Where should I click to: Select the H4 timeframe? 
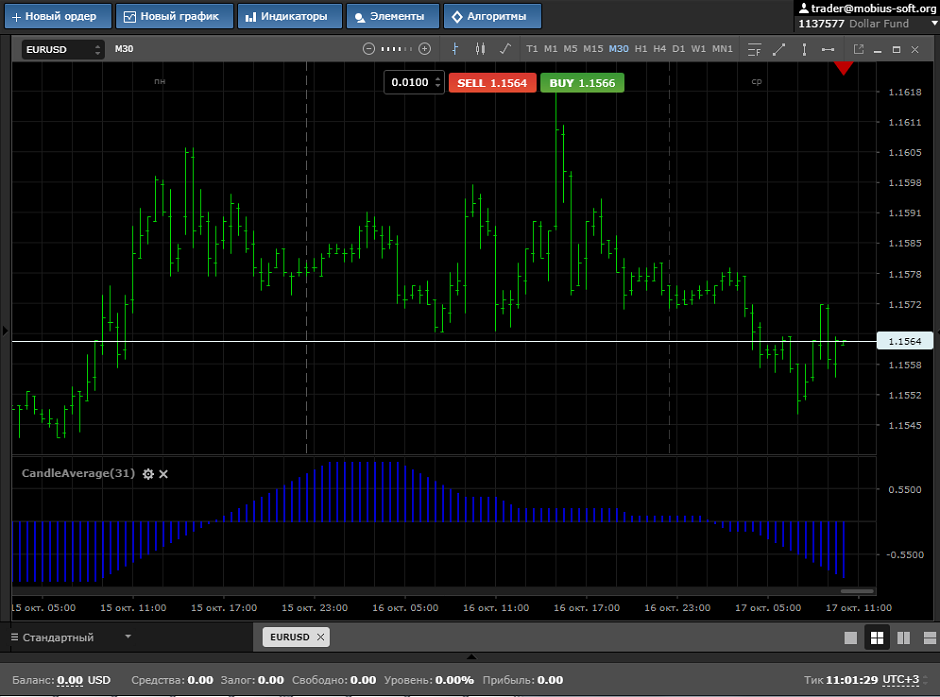pos(659,49)
